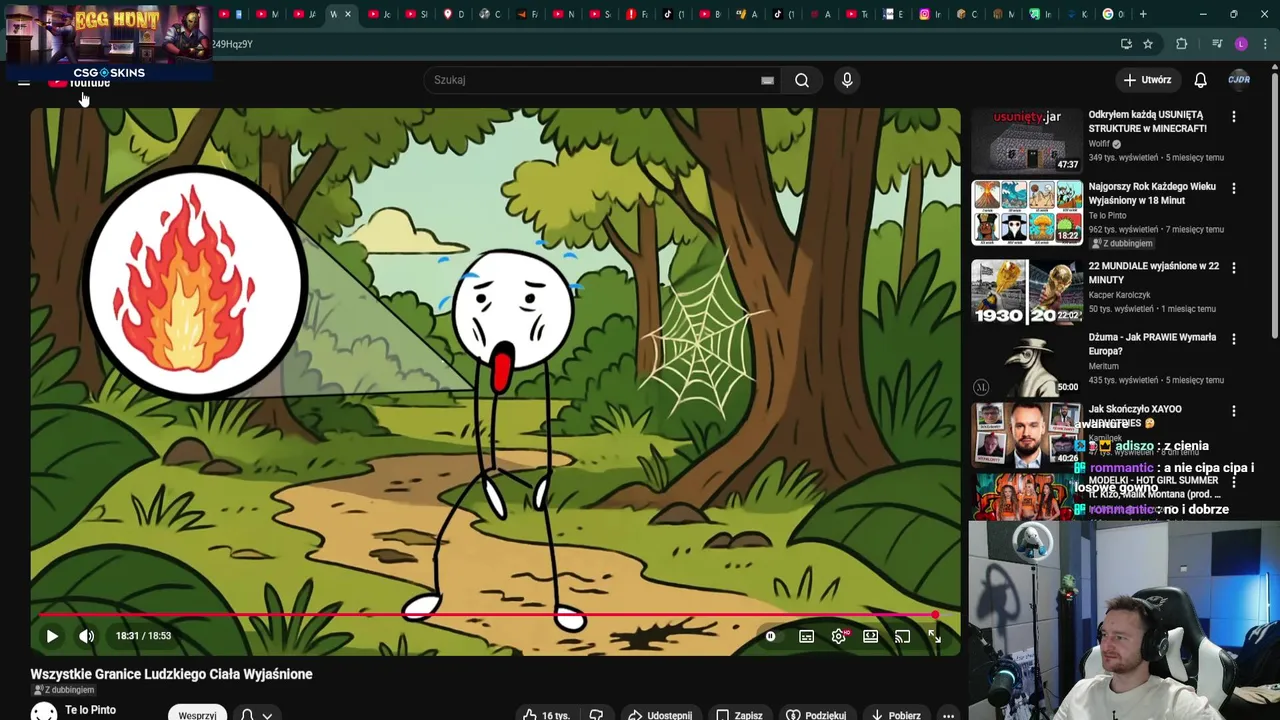1280x720 pixels.
Task: Open 22 MUNDIALE wyjaśnione video title
Action: click(x=1153, y=273)
